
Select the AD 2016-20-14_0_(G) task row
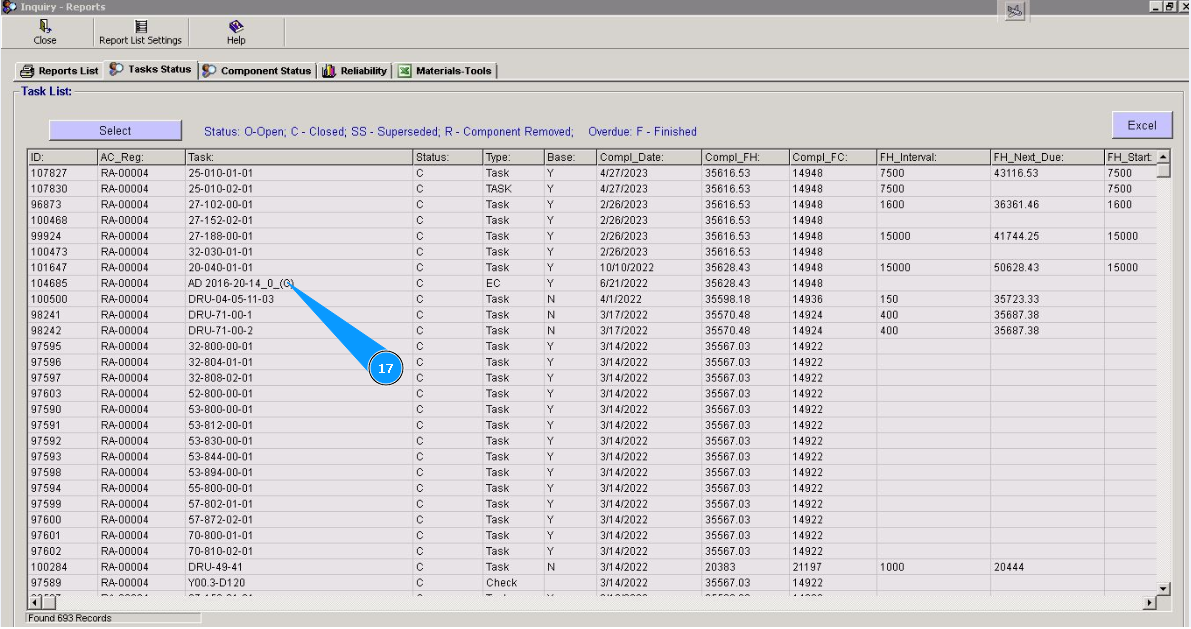pyautogui.click(x=240, y=284)
